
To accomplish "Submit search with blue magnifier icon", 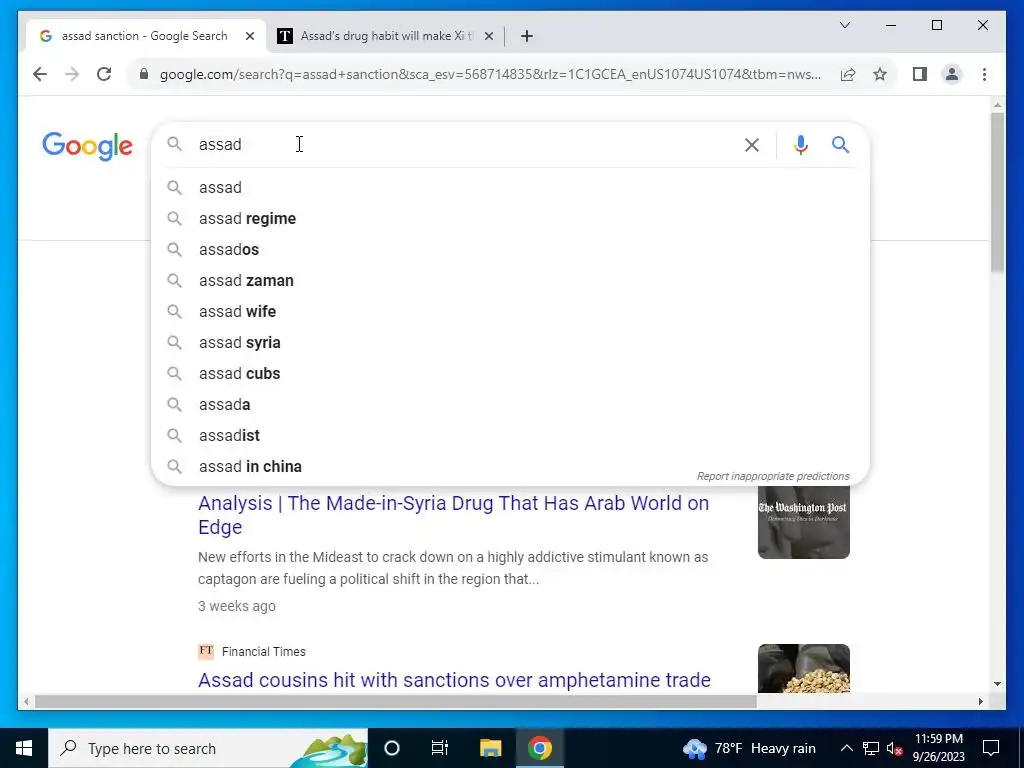I will [x=840, y=144].
